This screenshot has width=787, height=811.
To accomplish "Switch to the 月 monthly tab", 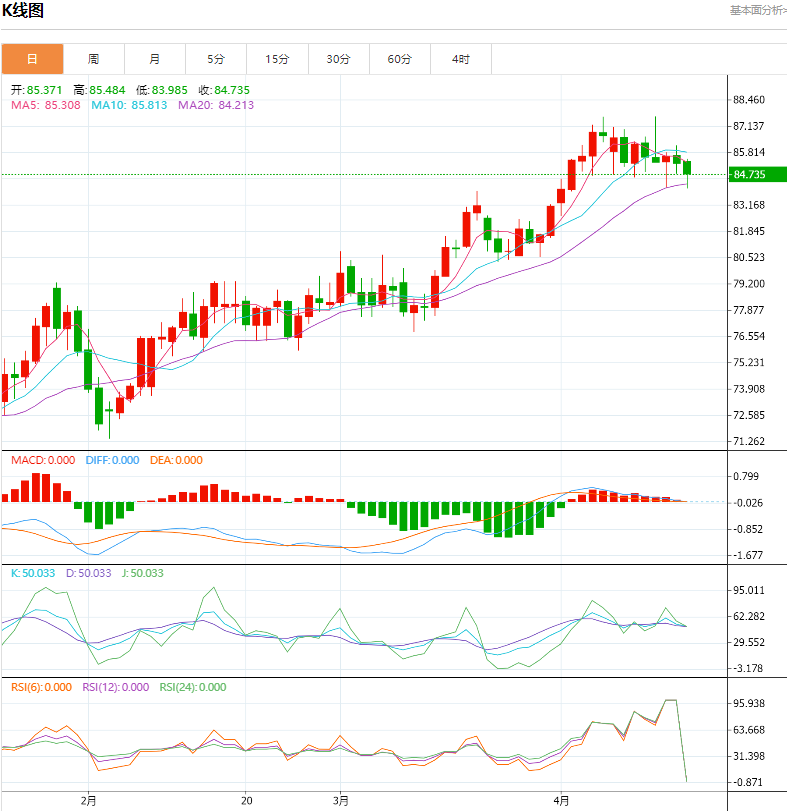I will point(154,59).
